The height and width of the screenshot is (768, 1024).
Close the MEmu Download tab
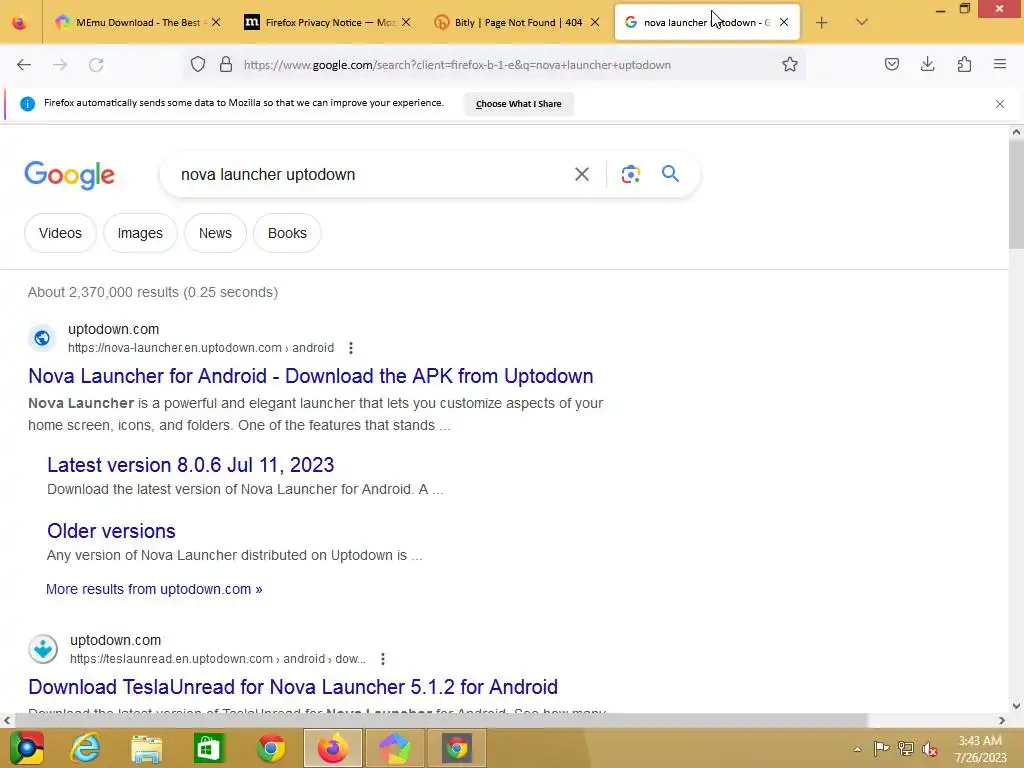pyautogui.click(x=216, y=22)
